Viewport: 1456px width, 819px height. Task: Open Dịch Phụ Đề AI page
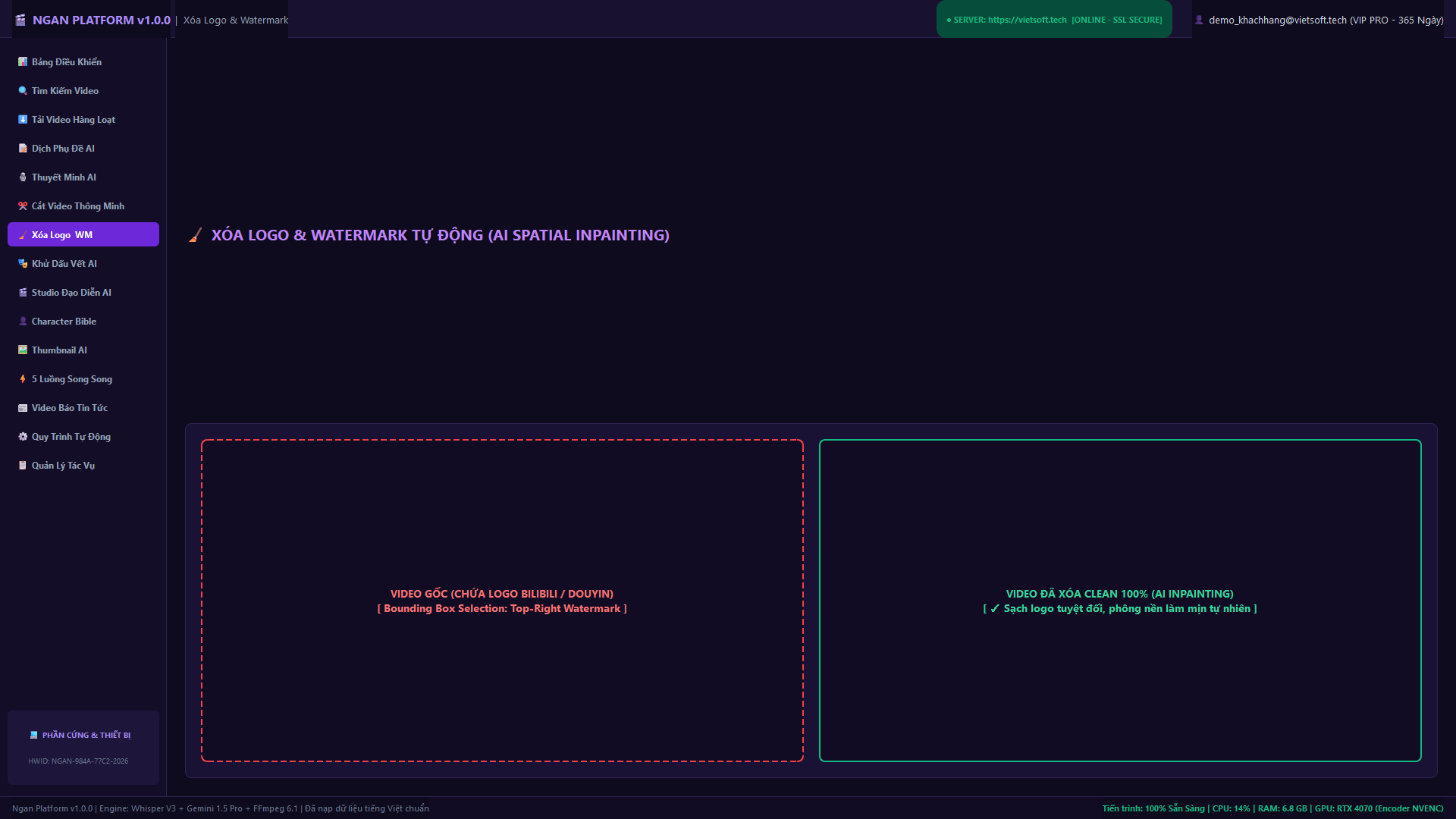(x=83, y=149)
